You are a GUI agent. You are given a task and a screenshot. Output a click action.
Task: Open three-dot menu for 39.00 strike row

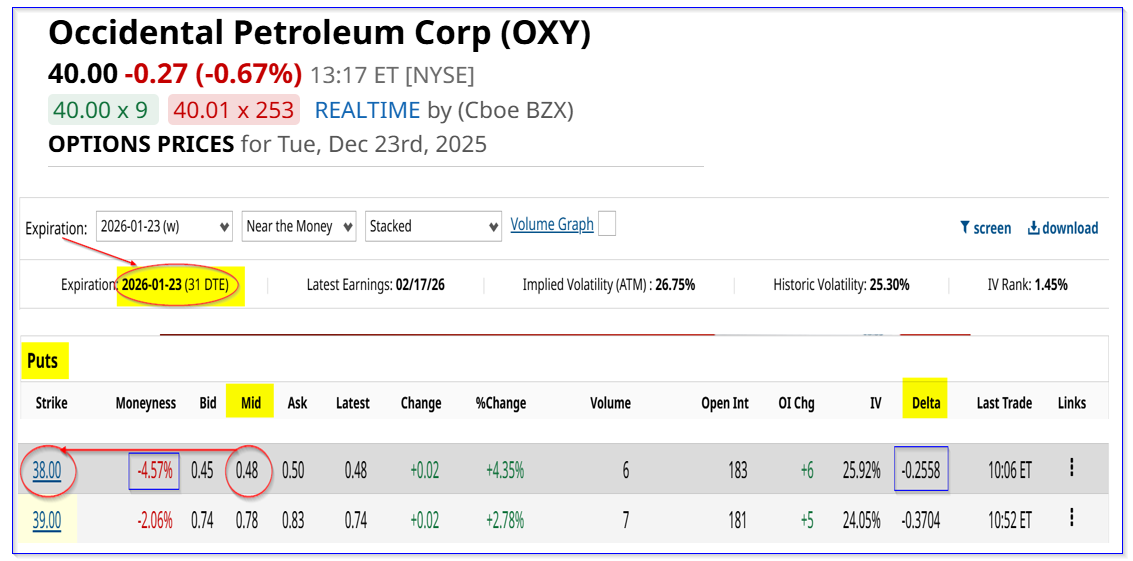1071,518
